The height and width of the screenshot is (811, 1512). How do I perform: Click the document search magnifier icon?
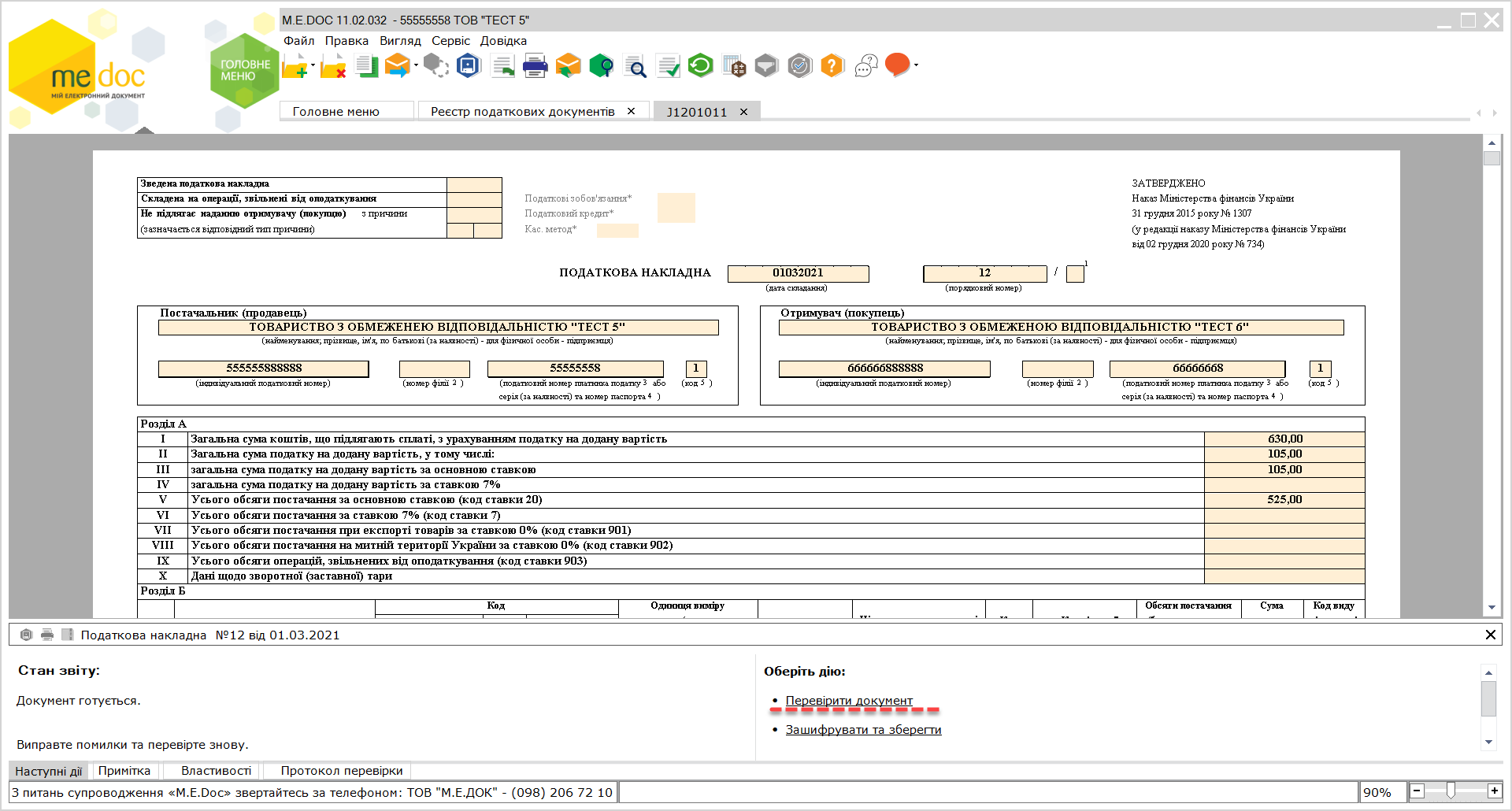(x=635, y=67)
